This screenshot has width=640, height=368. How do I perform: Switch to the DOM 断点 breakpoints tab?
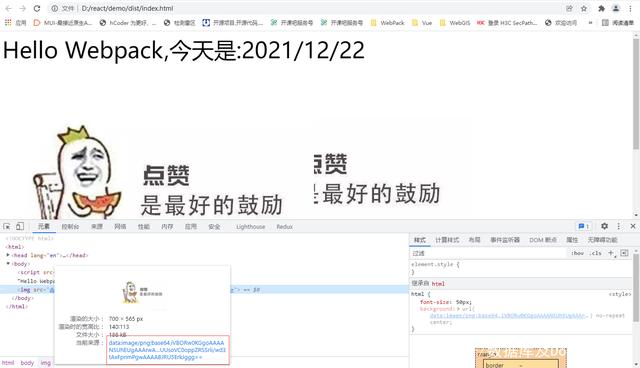click(543, 240)
